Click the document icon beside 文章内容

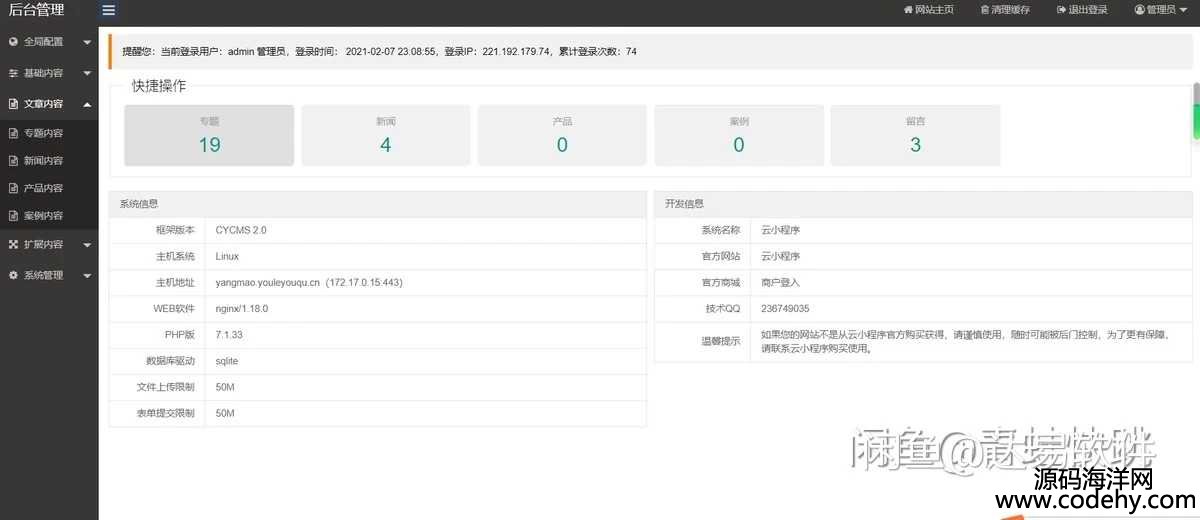tap(13, 104)
